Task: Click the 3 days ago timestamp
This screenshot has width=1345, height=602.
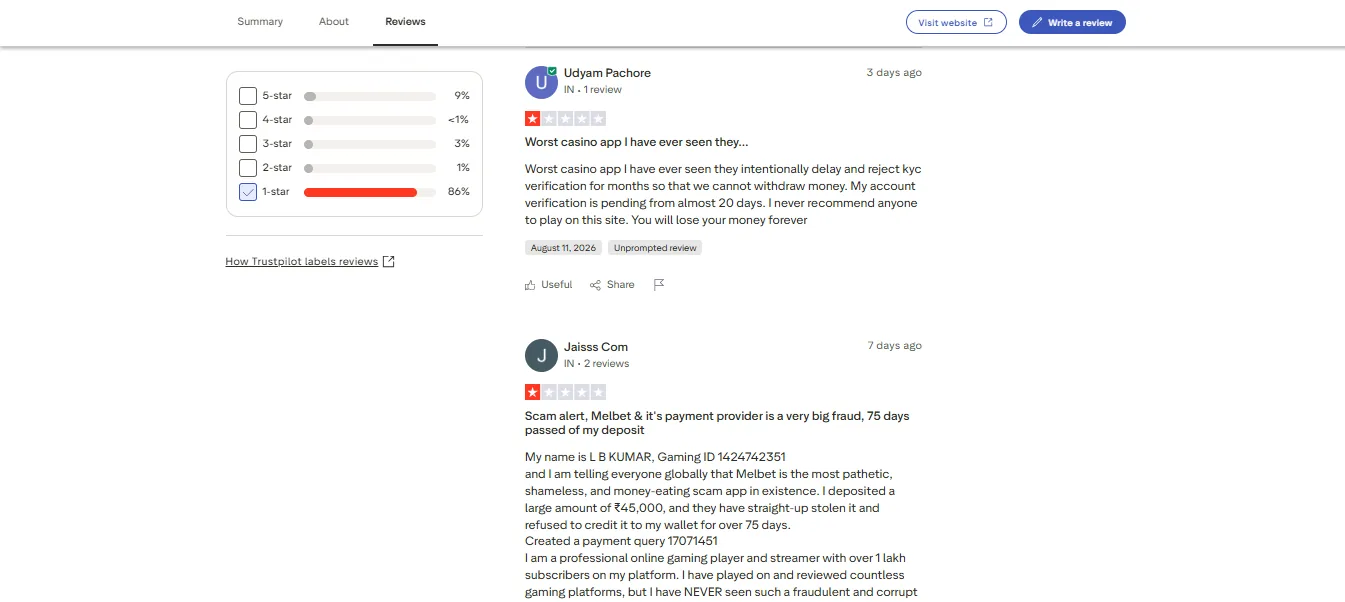Action: [894, 73]
